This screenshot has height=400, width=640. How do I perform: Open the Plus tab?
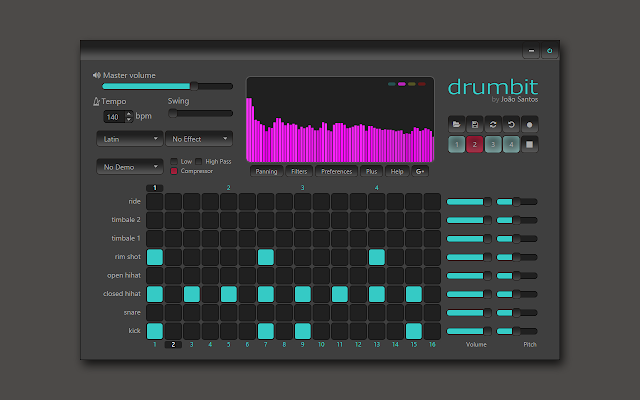click(x=371, y=171)
